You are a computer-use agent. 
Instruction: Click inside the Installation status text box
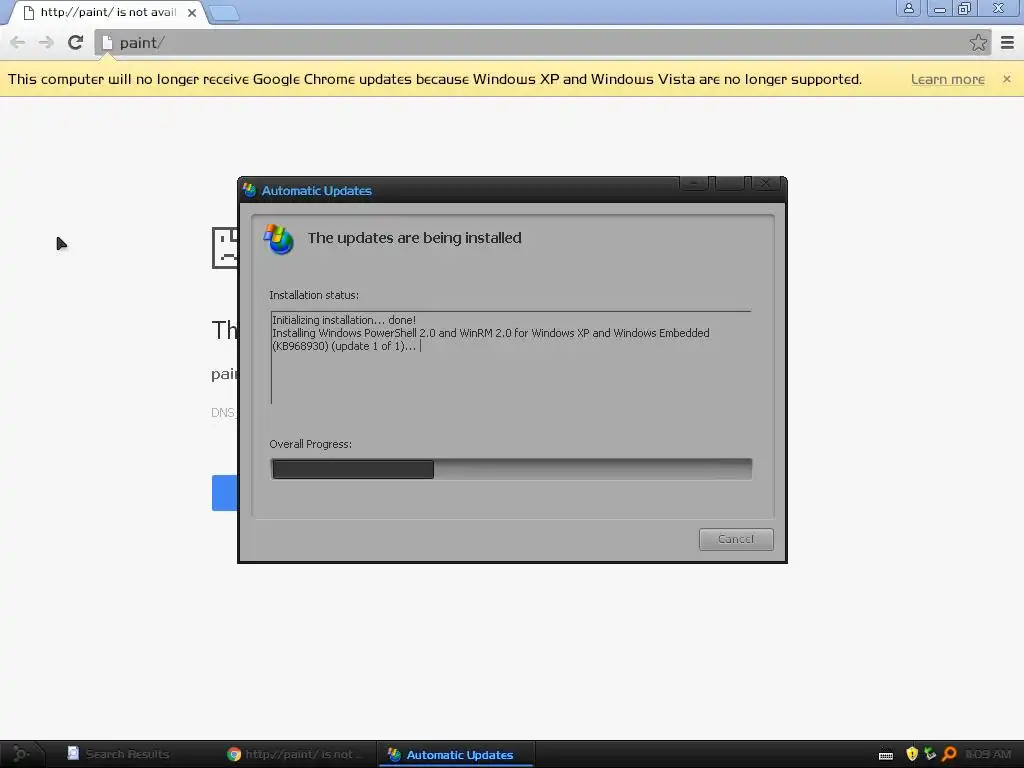click(511, 357)
